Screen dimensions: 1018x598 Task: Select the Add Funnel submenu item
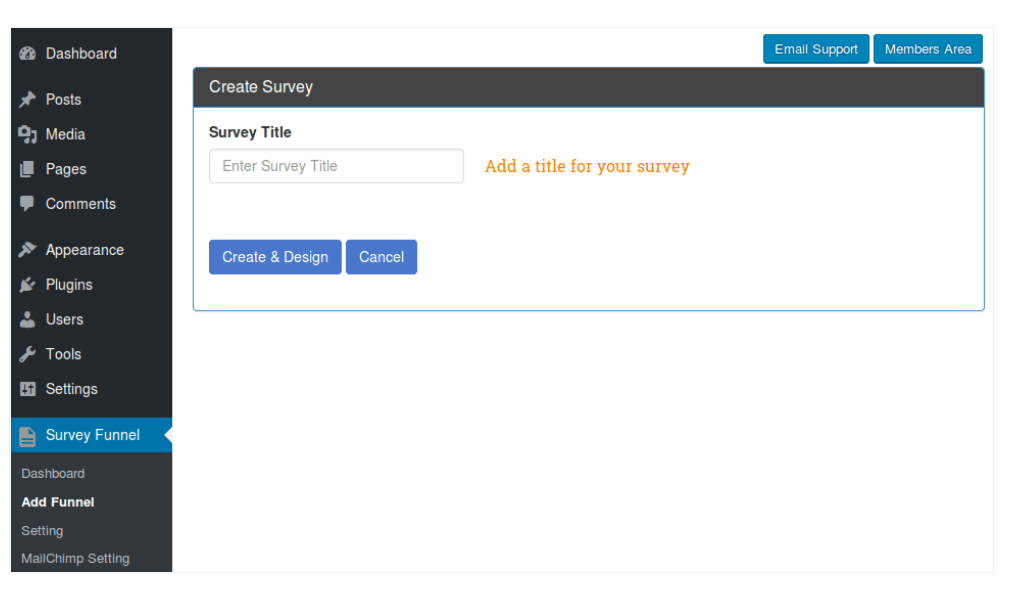58,503
